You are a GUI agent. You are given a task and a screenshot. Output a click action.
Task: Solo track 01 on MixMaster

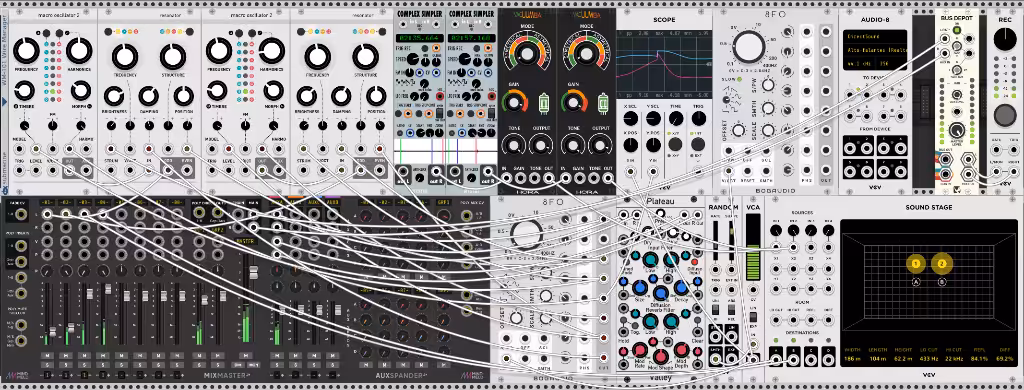click(x=46, y=365)
